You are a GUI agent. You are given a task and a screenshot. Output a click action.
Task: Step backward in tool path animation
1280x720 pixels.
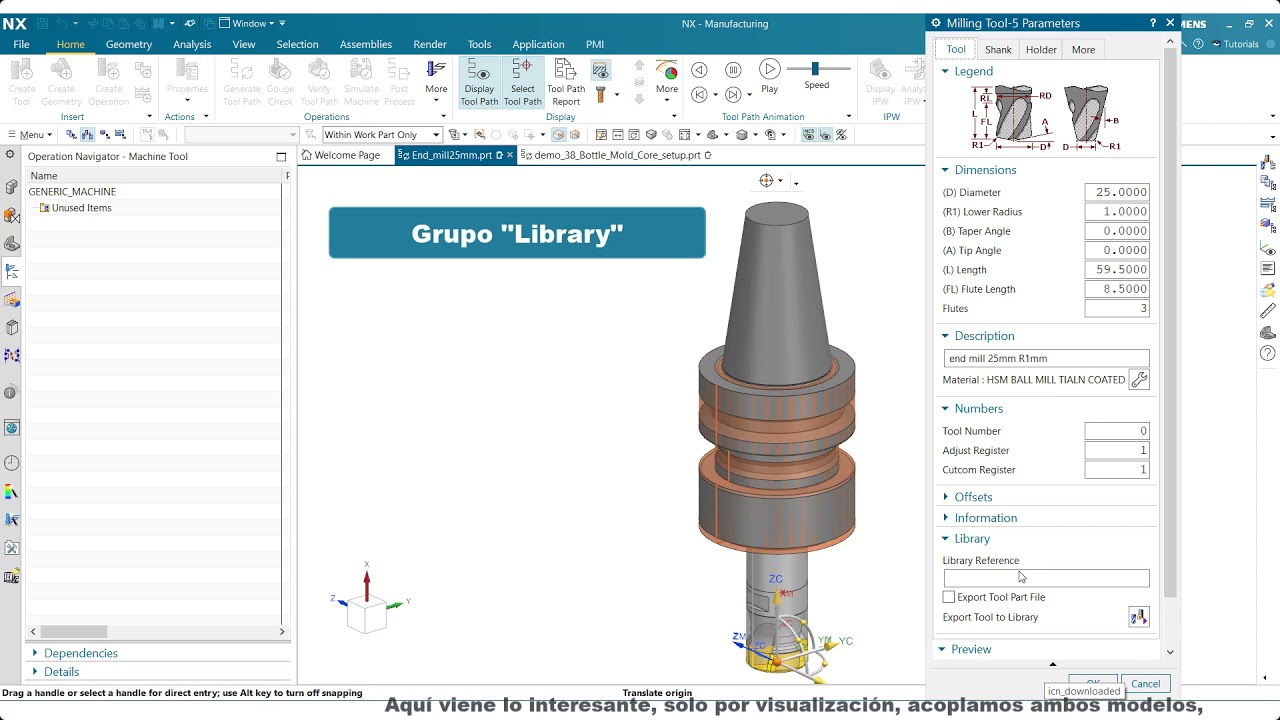(x=699, y=69)
